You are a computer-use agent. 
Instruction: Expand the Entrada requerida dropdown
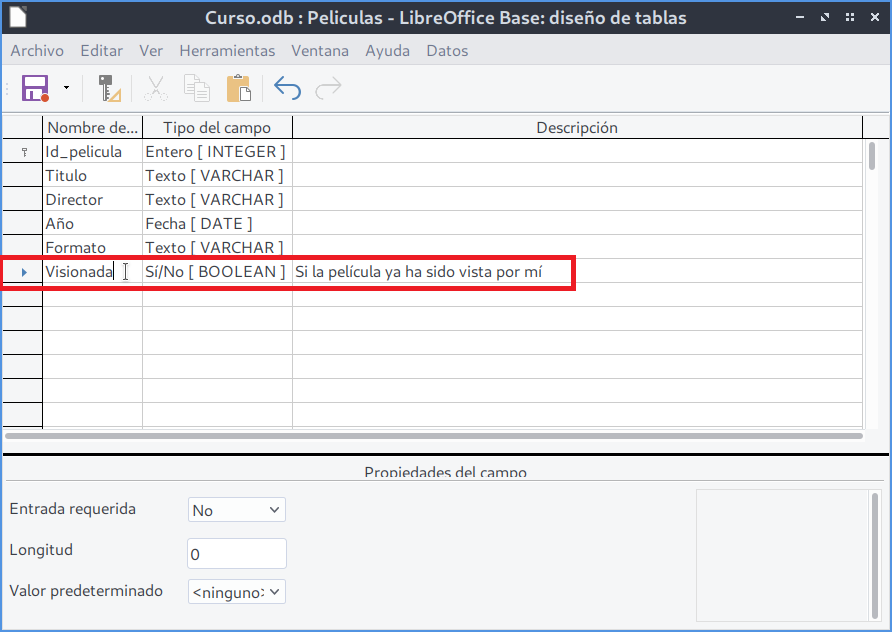(237, 510)
